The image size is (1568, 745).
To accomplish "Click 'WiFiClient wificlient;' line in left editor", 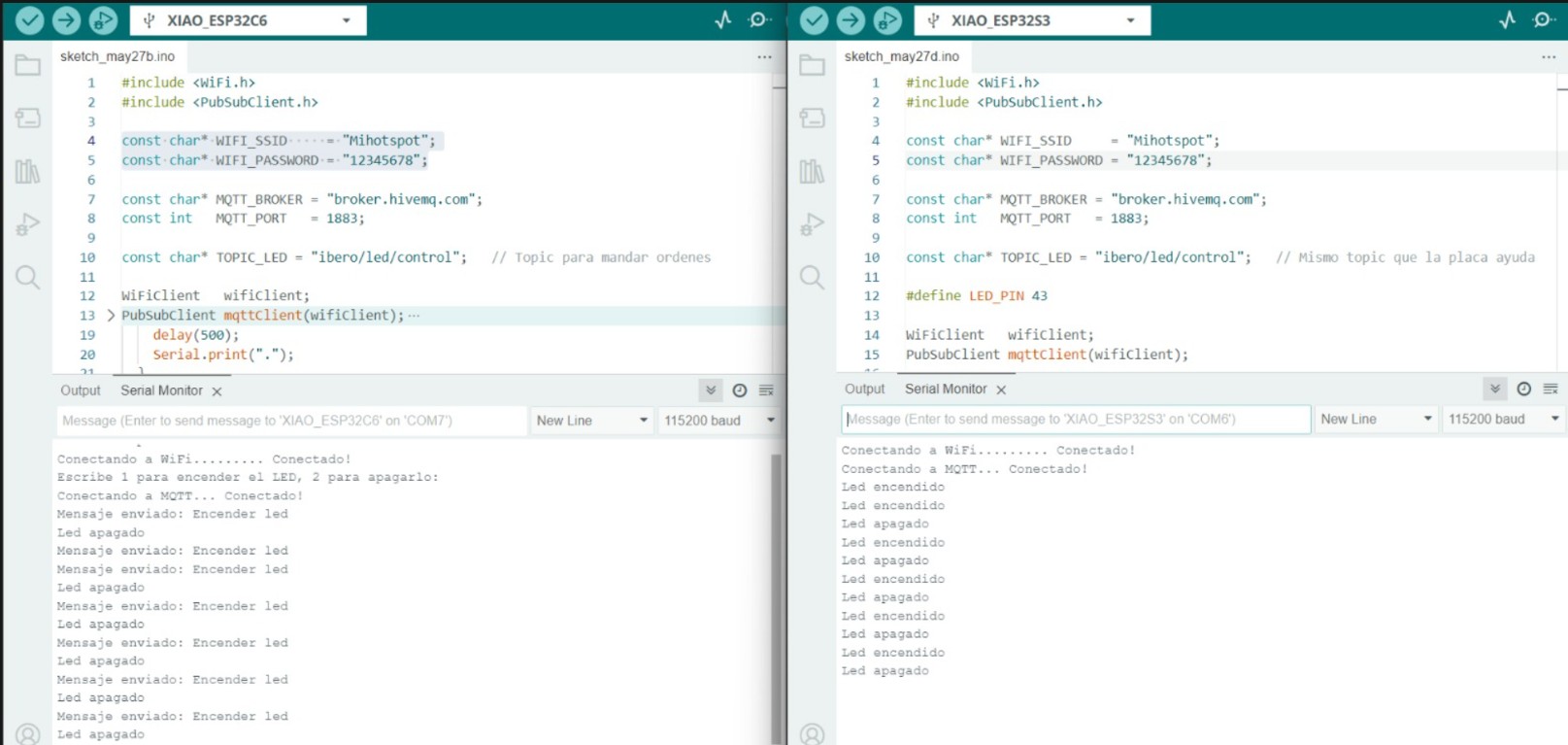I will 216,296.
